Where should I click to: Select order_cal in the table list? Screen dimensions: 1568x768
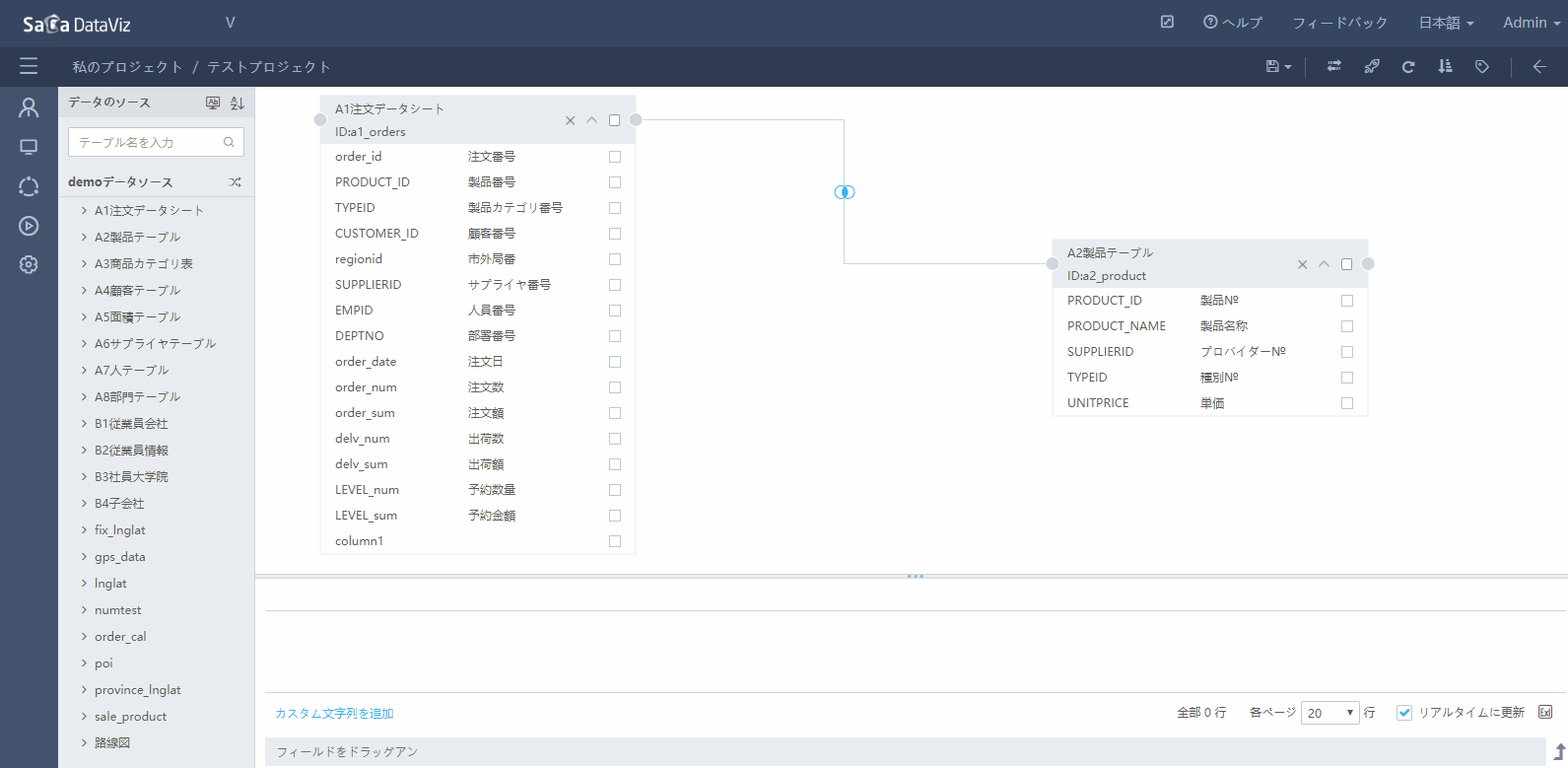(120, 636)
